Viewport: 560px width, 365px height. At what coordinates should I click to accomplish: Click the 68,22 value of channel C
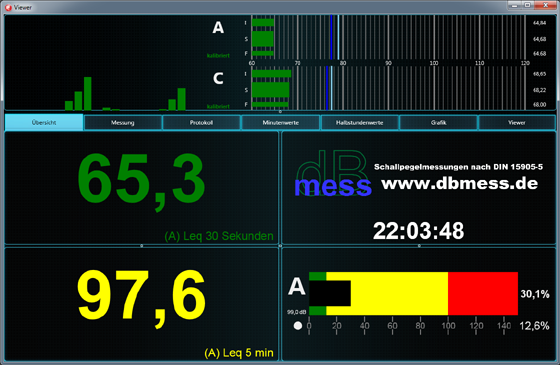pos(539,90)
